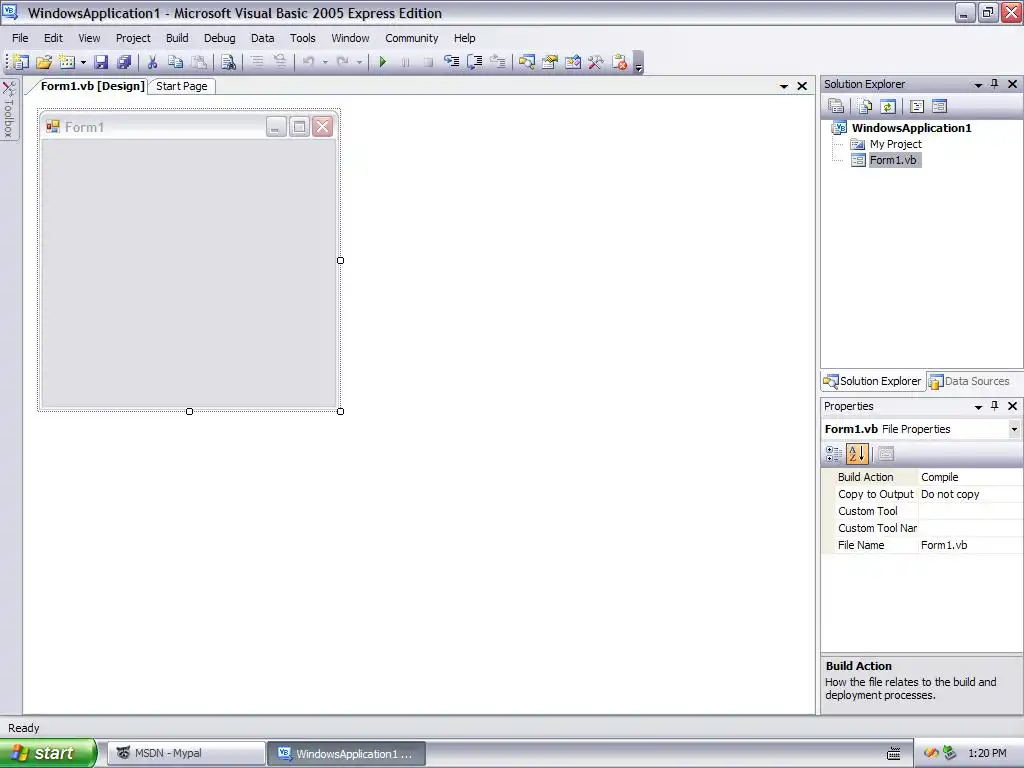
Task: Click the Stop Debugging square icon
Action: (x=428, y=62)
